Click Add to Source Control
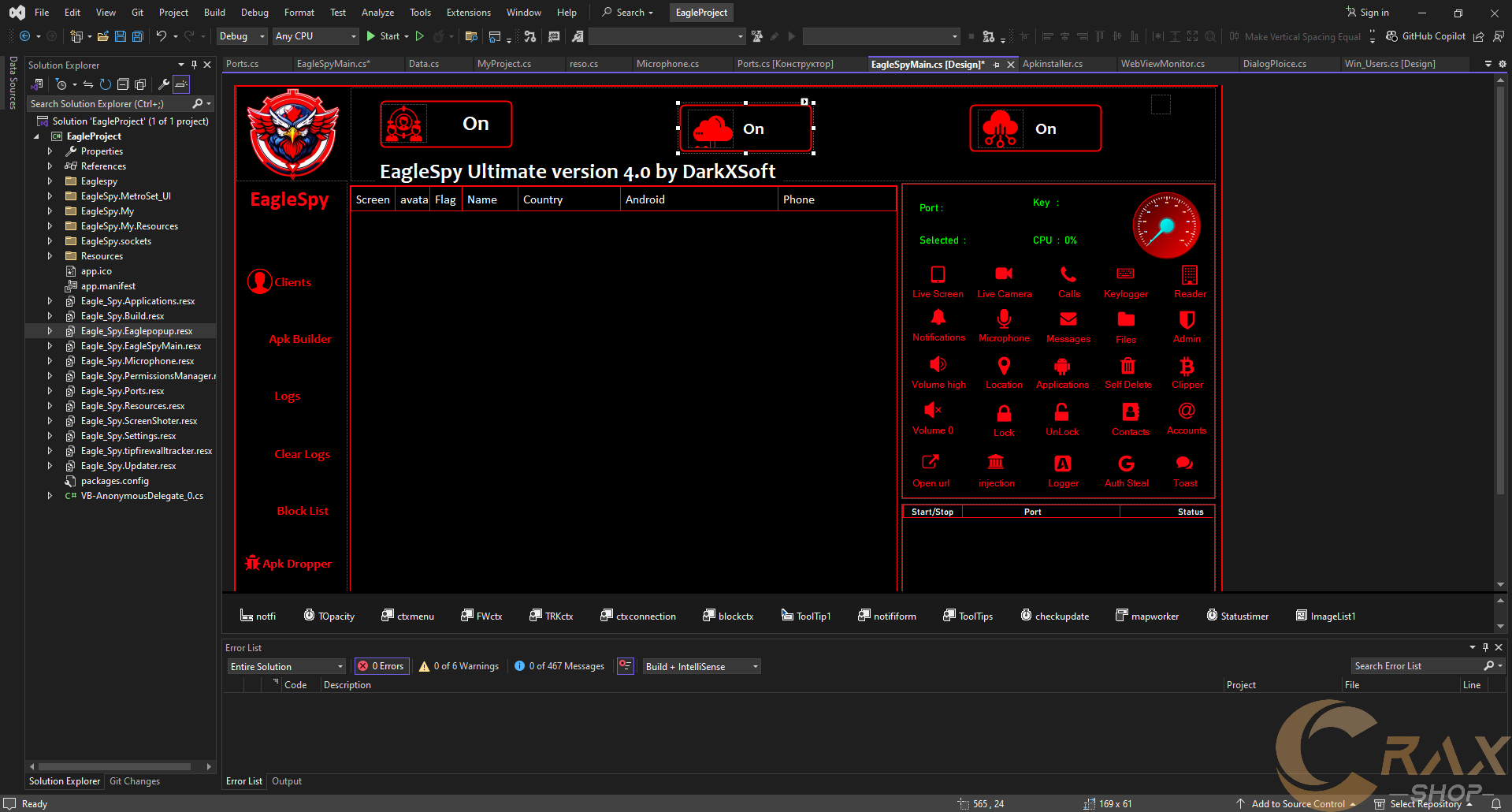This screenshot has width=1512, height=812. [1298, 804]
